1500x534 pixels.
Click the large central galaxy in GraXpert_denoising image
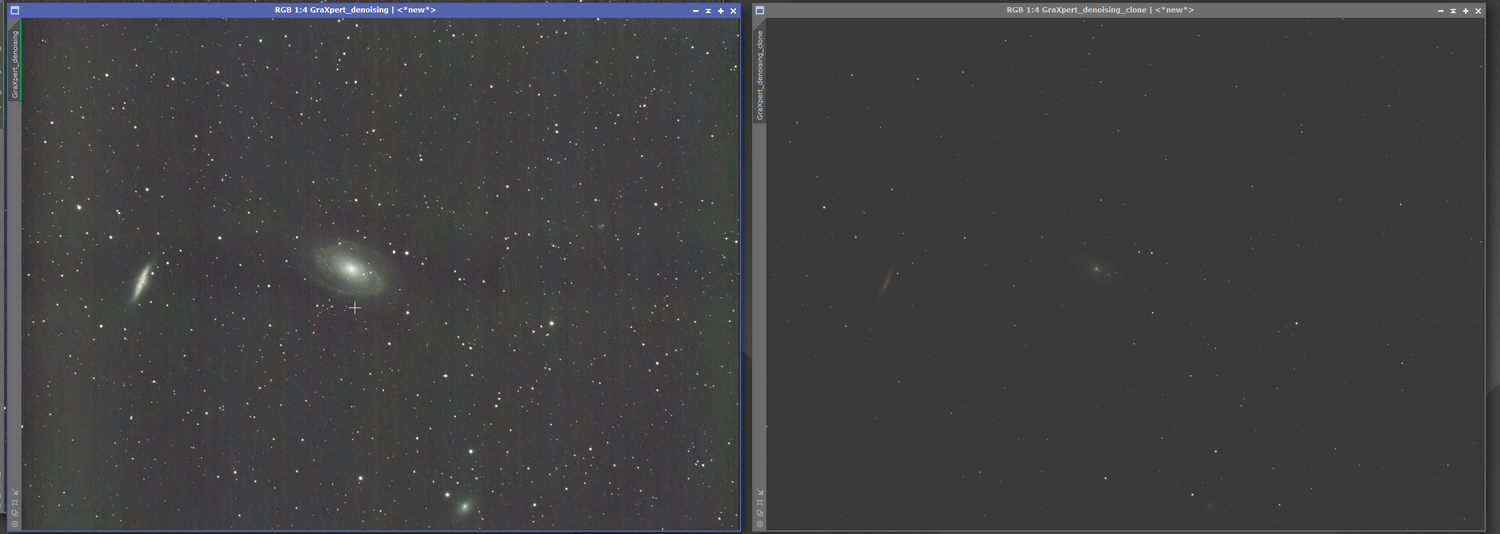pyautogui.click(x=351, y=268)
